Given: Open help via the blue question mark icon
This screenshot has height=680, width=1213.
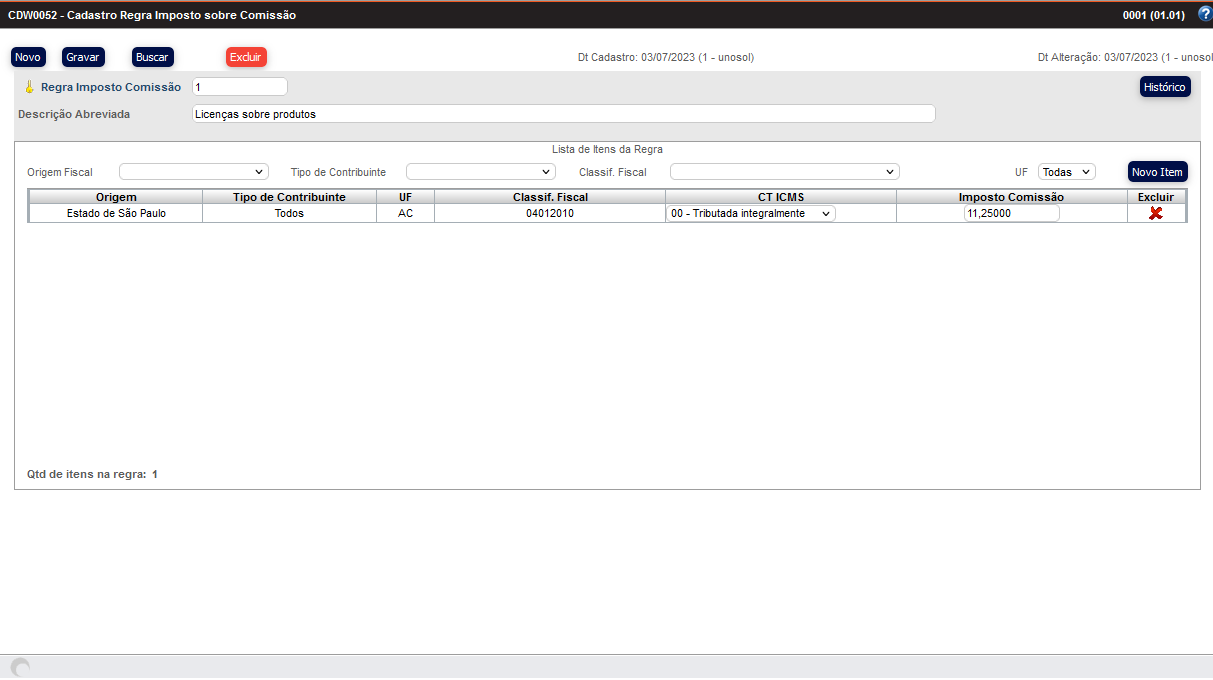Looking at the screenshot, I should tap(1203, 13).
